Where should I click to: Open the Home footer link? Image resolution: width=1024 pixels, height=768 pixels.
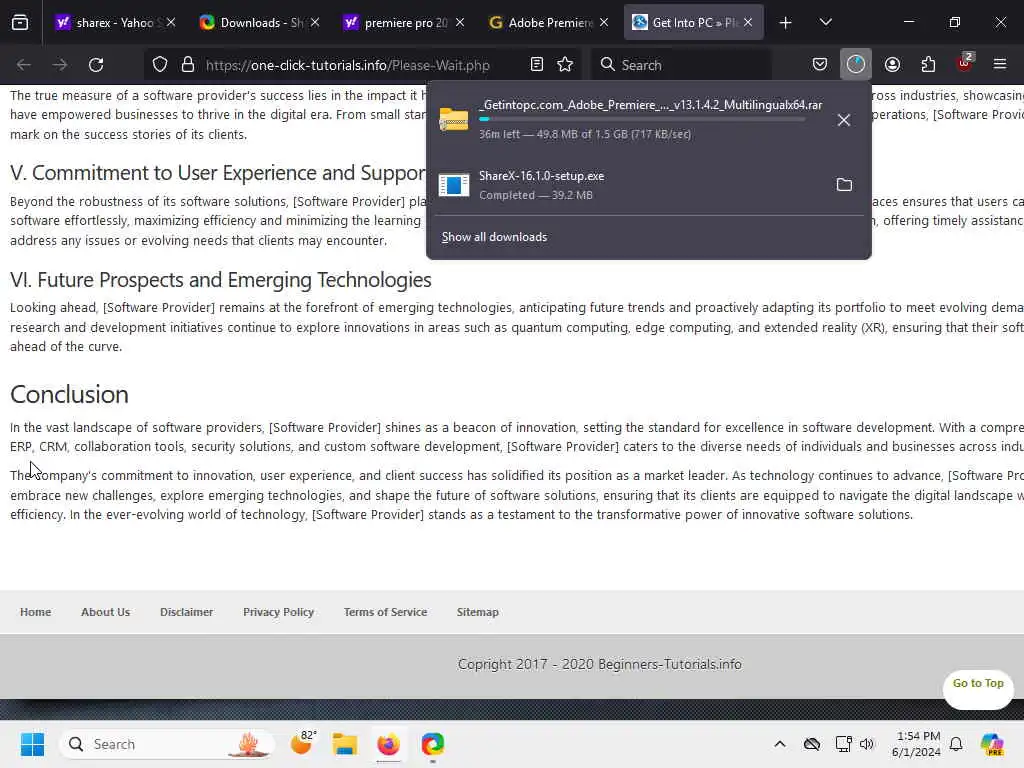click(35, 612)
